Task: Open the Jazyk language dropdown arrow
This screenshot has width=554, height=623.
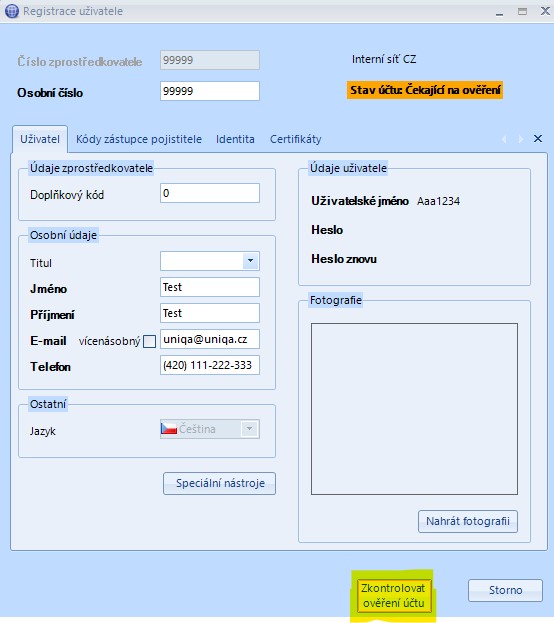Action: 250,429
